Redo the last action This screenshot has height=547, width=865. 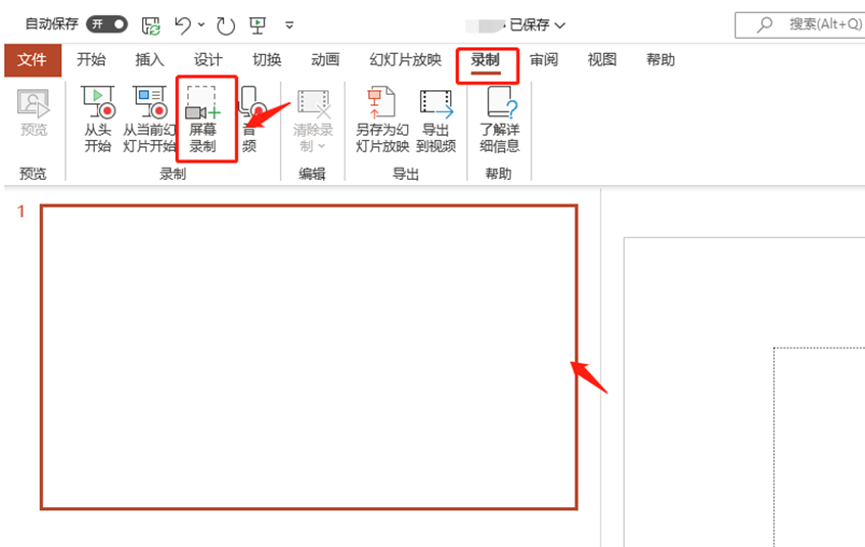tap(225, 25)
